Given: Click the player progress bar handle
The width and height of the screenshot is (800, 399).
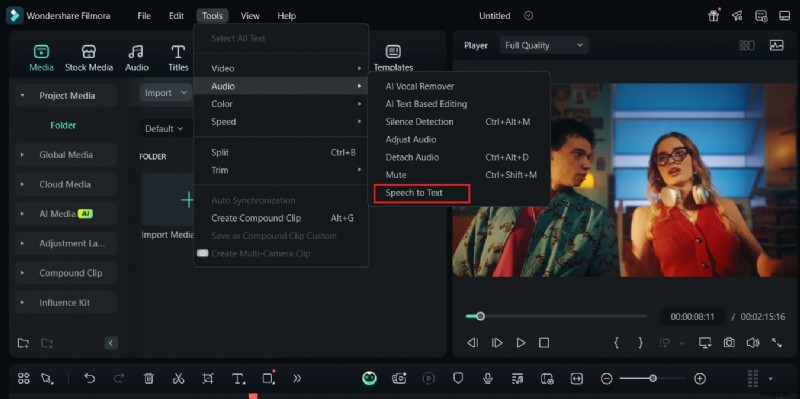Looking at the screenshot, I should [x=480, y=316].
